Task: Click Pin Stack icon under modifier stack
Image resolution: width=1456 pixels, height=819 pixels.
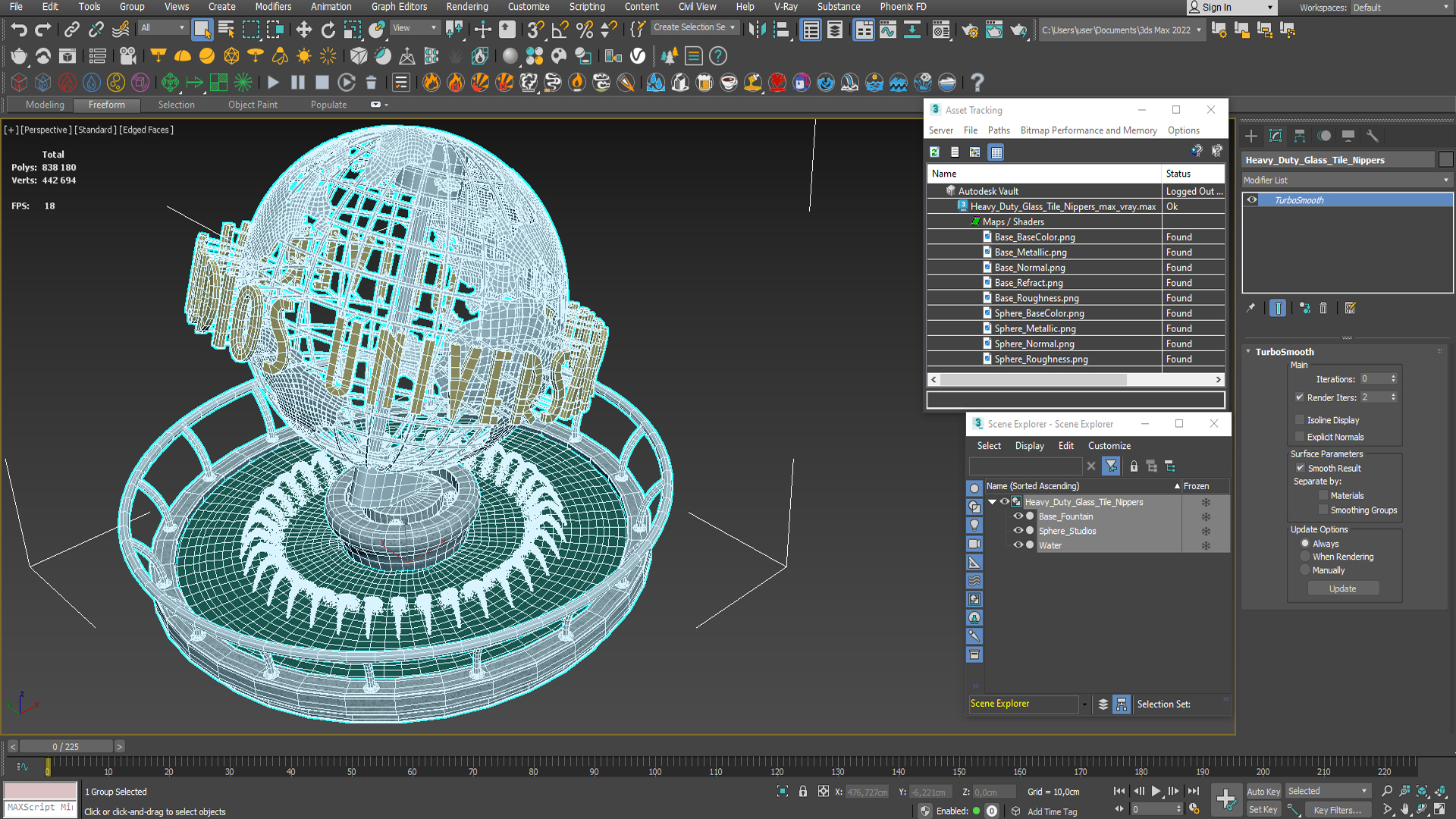Action: [x=1250, y=308]
